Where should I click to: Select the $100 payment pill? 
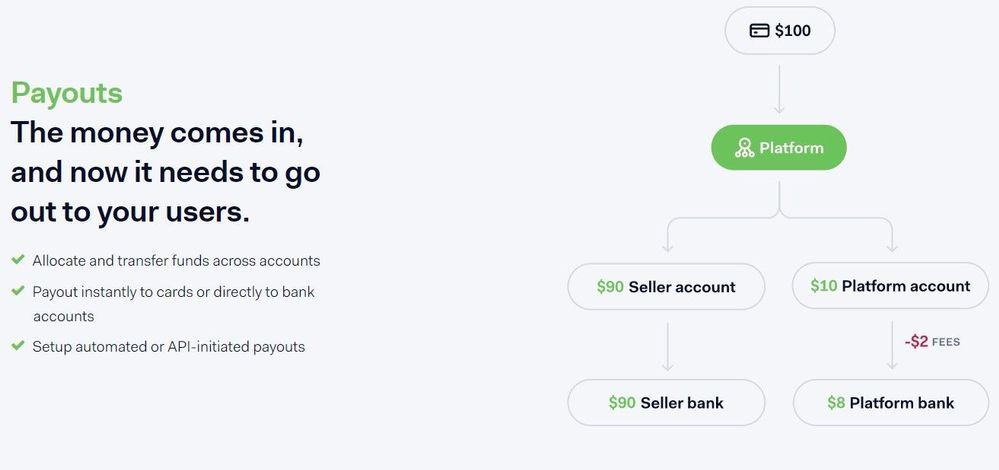coord(780,31)
